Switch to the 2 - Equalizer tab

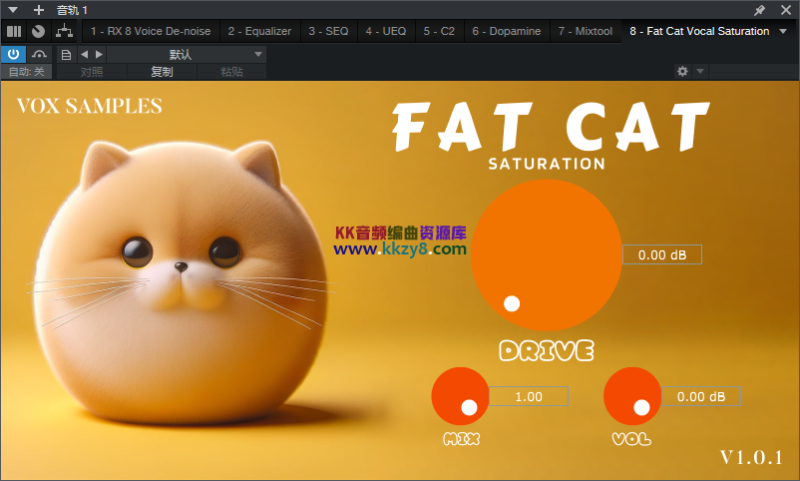pyautogui.click(x=260, y=31)
